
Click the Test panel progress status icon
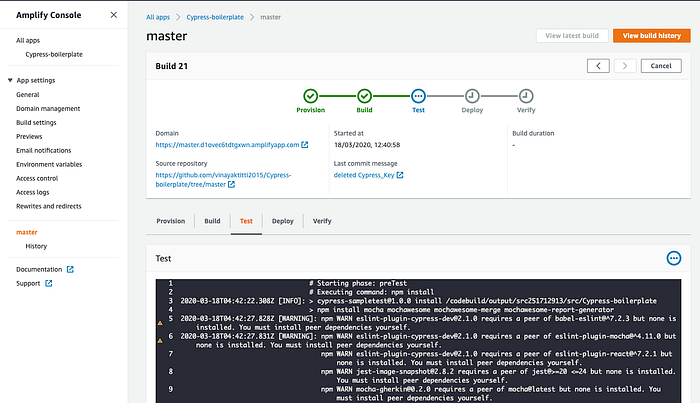(x=674, y=258)
